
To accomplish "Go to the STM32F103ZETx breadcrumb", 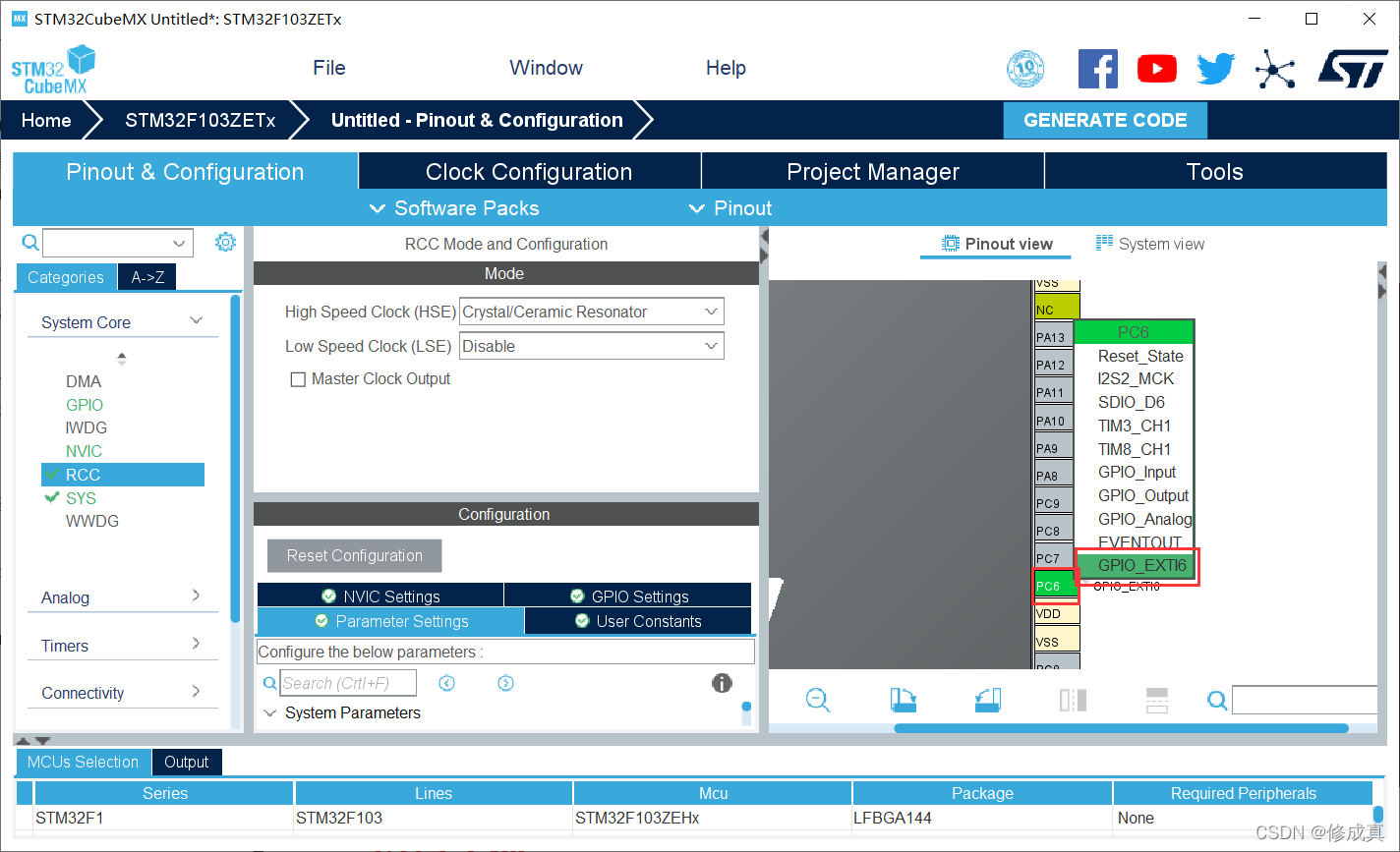I will tap(201, 120).
